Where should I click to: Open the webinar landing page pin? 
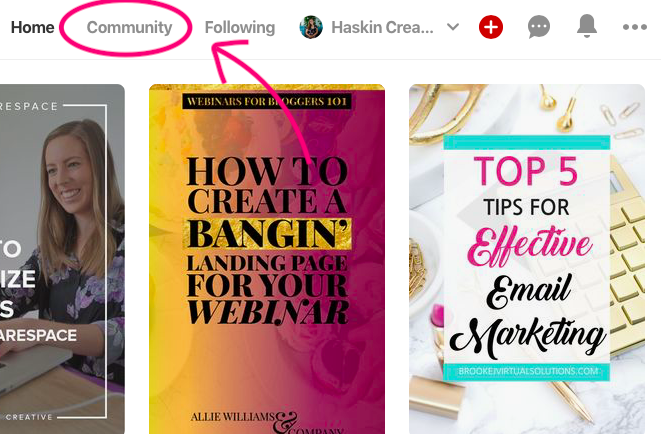pyautogui.click(x=267, y=259)
